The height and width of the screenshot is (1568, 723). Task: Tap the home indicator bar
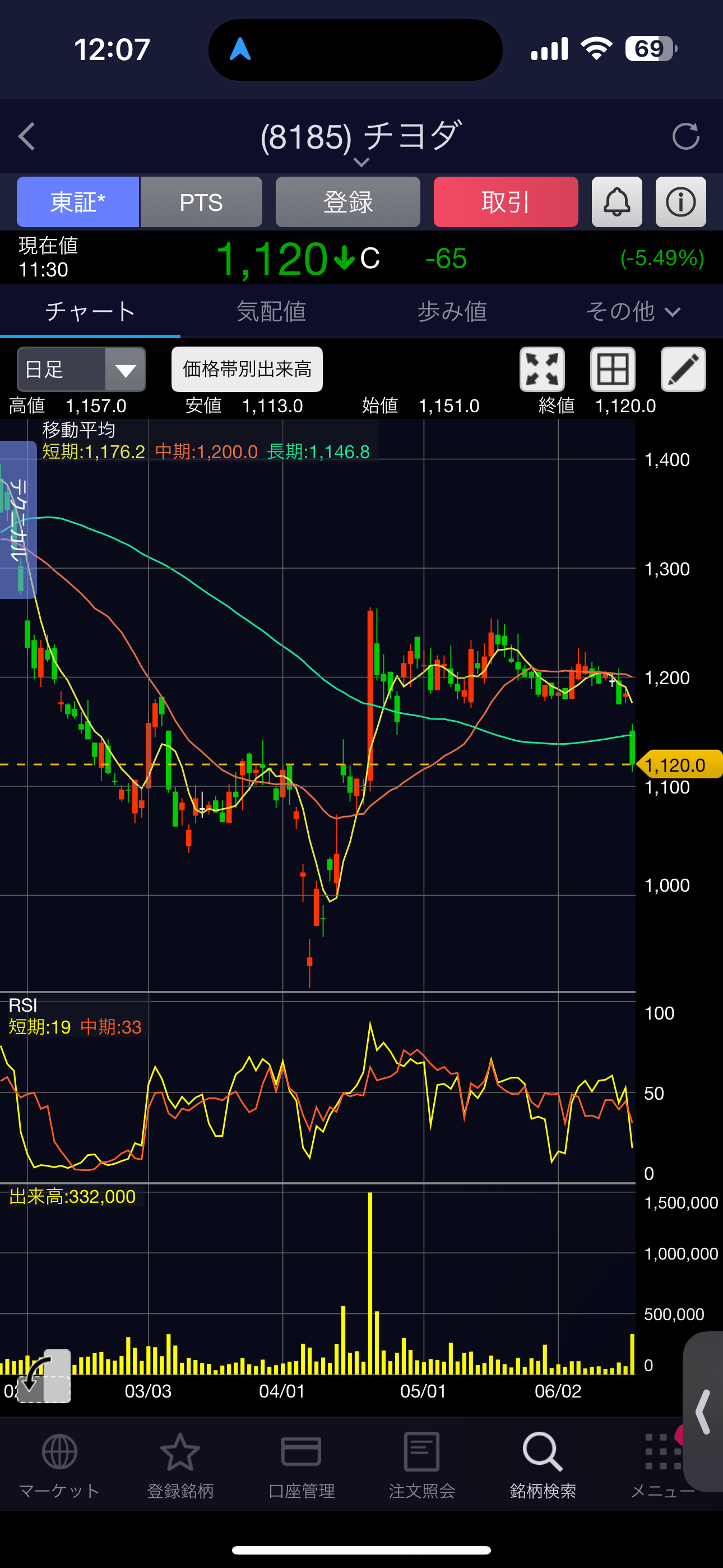click(x=361, y=1549)
